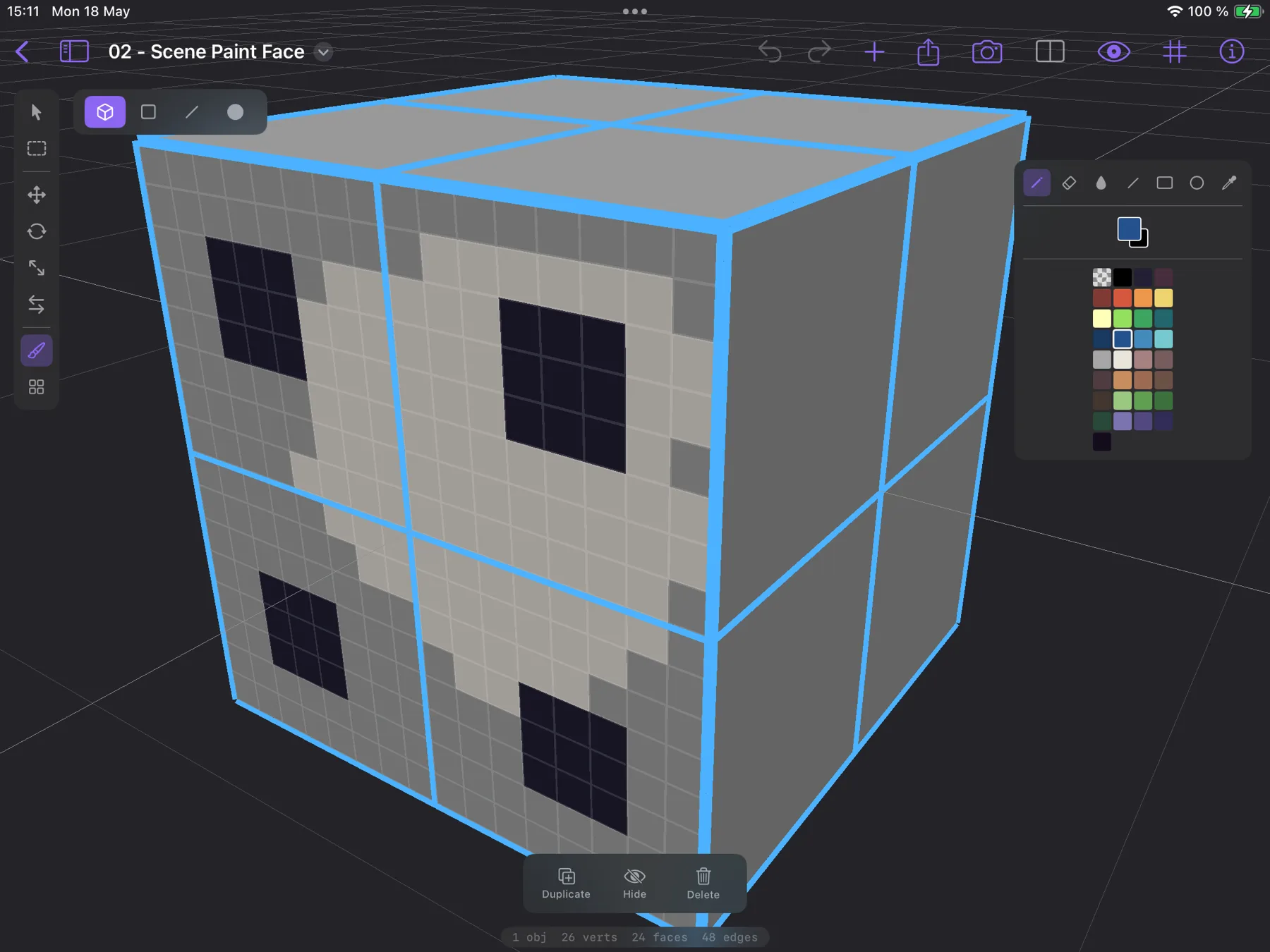Select the arrow pointer tool
The width and height of the screenshot is (1270, 952).
[x=37, y=112]
